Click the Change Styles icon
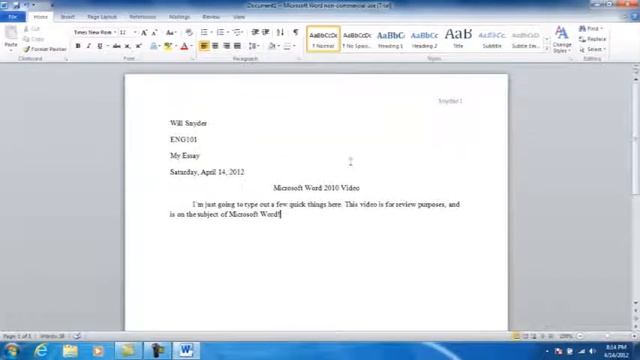The image size is (640, 360). (x=562, y=39)
